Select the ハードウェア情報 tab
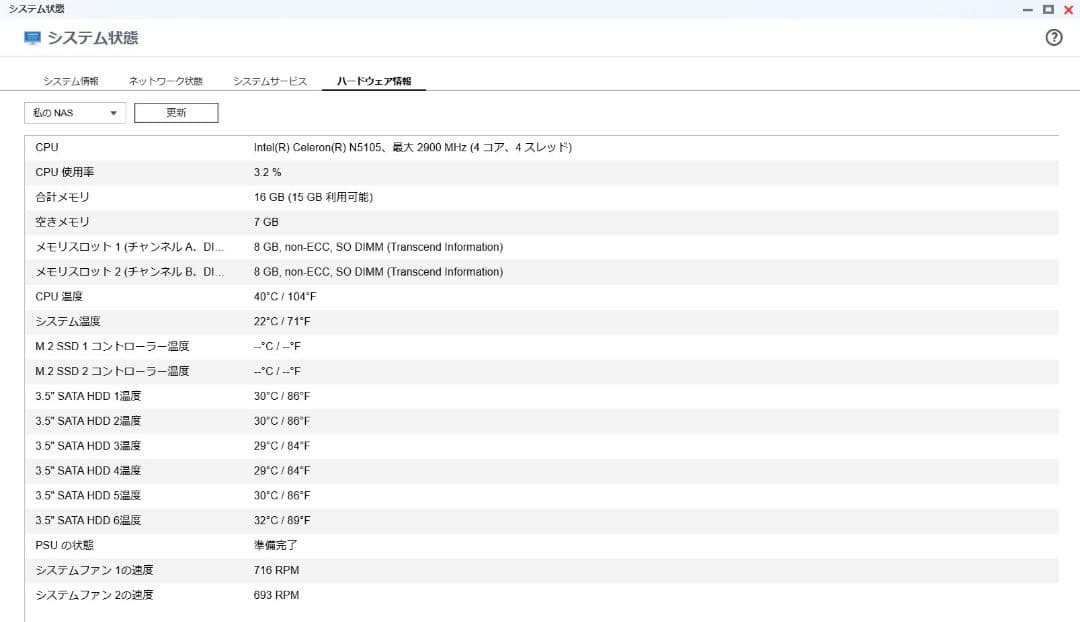Viewport: 1080px width, 622px height. (x=374, y=81)
